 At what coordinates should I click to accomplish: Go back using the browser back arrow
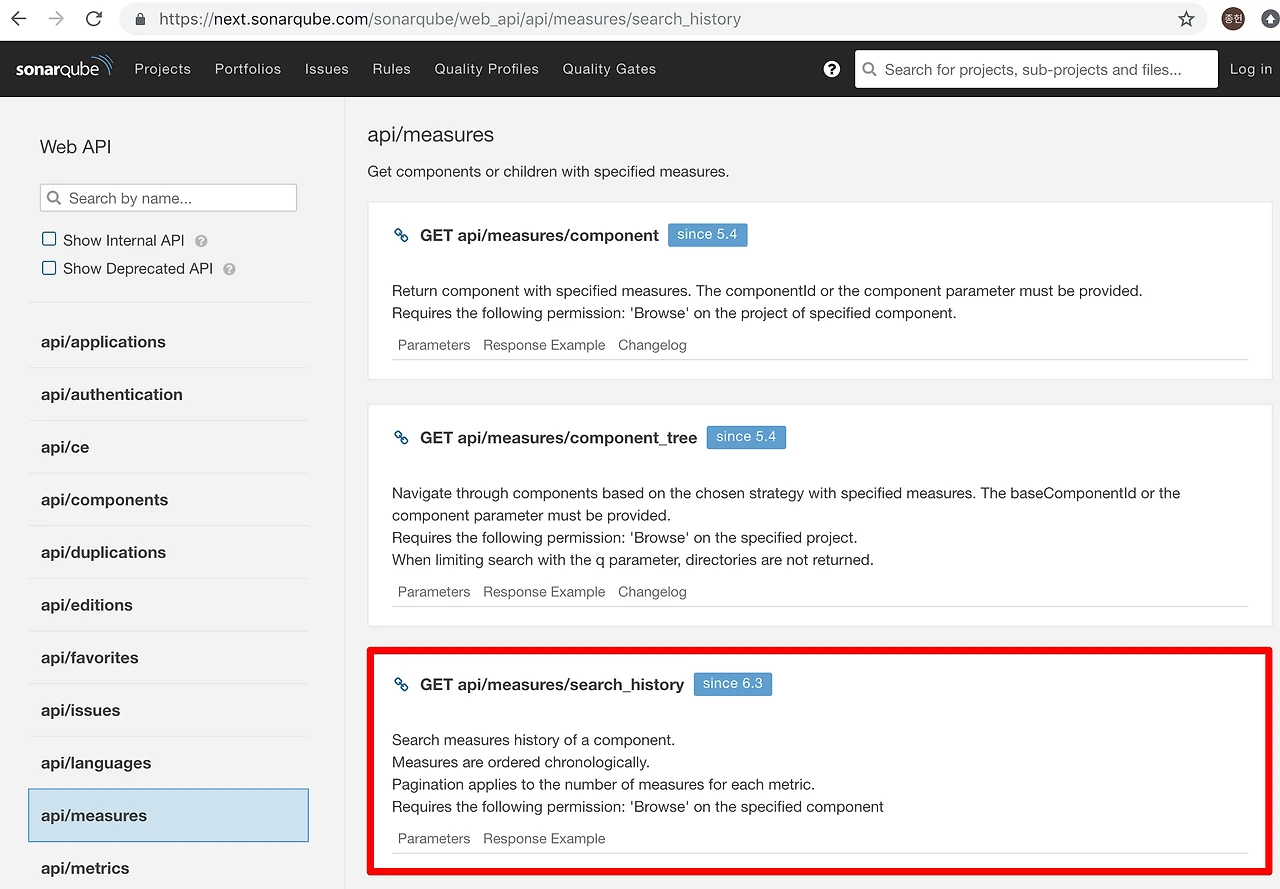click(x=19, y=19)
